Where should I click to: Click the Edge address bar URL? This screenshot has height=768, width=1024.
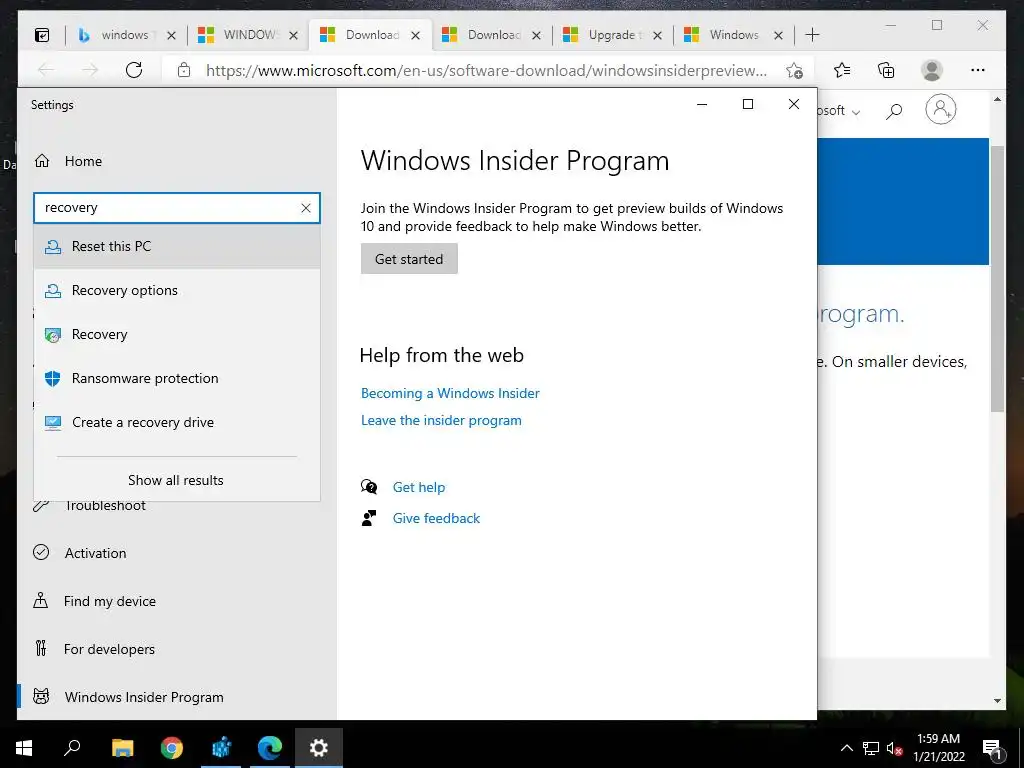(x=487, y=71)
